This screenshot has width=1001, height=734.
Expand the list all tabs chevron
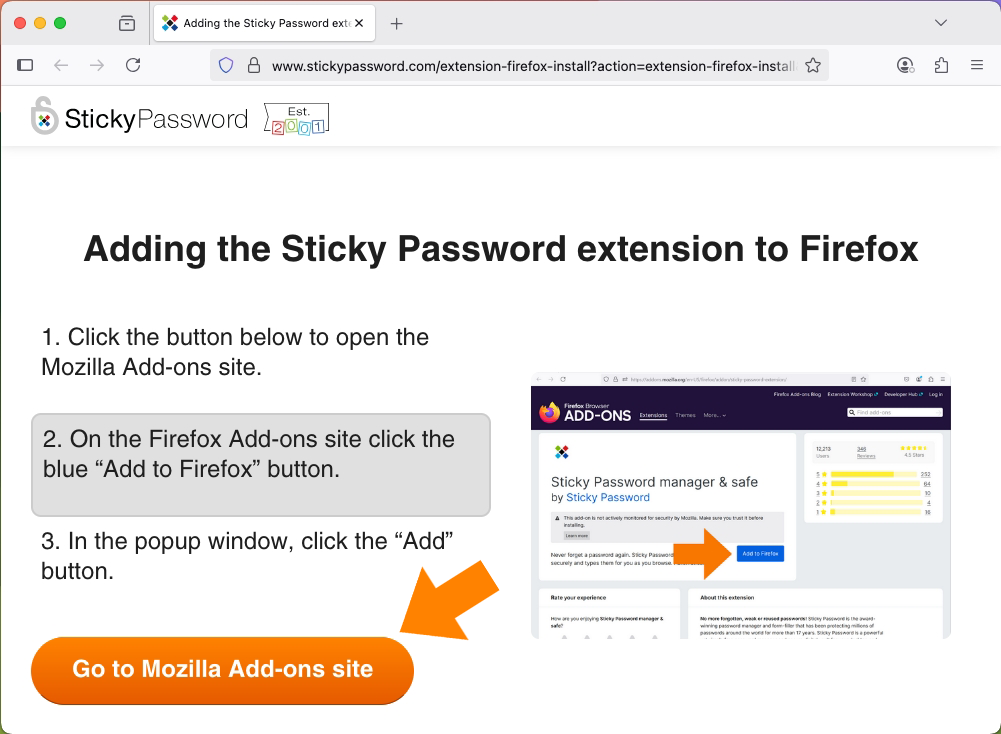(940, 23)
